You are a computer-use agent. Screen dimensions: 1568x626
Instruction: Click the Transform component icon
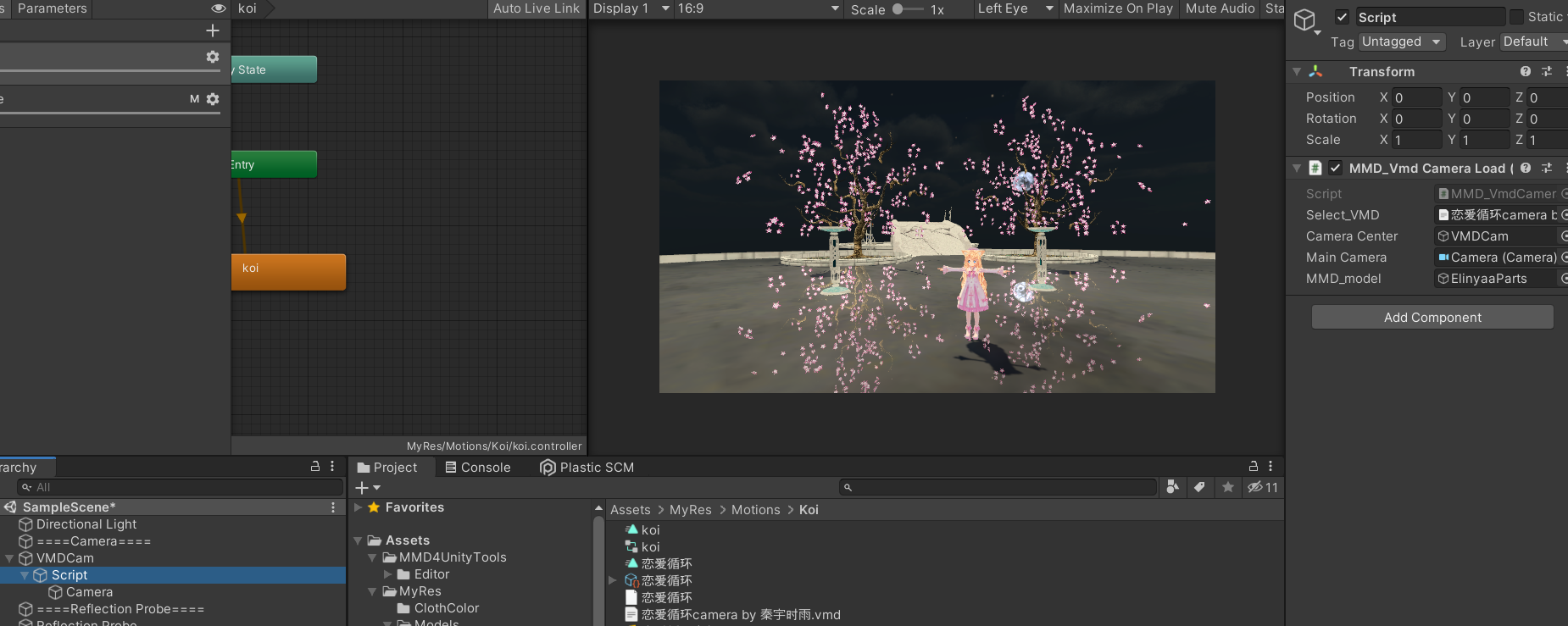1315,72
